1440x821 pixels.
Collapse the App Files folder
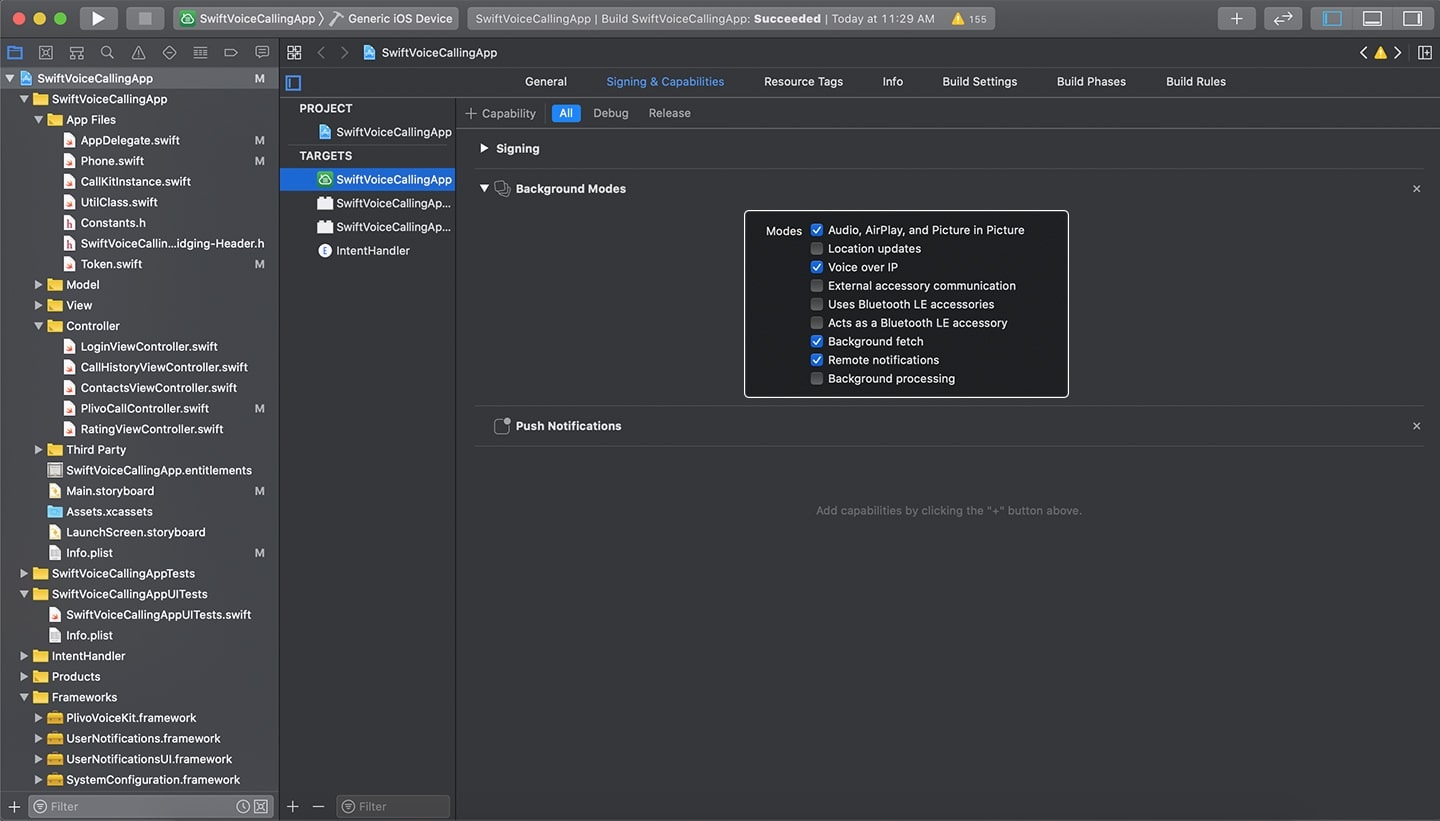click(39, 120)
